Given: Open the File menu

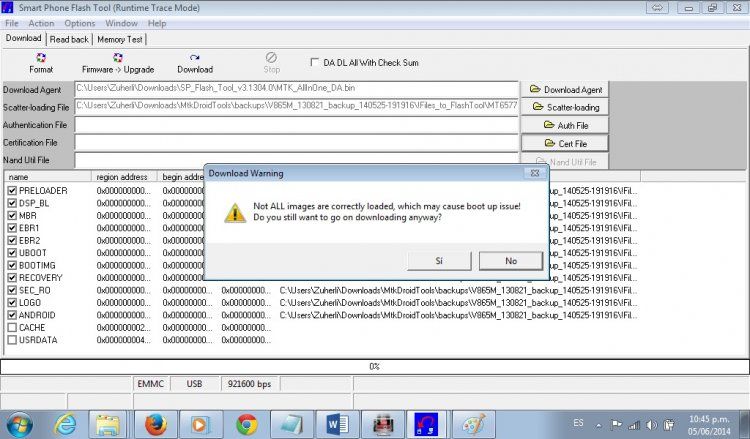Looking at the screenshot, I should coord(11,23).
